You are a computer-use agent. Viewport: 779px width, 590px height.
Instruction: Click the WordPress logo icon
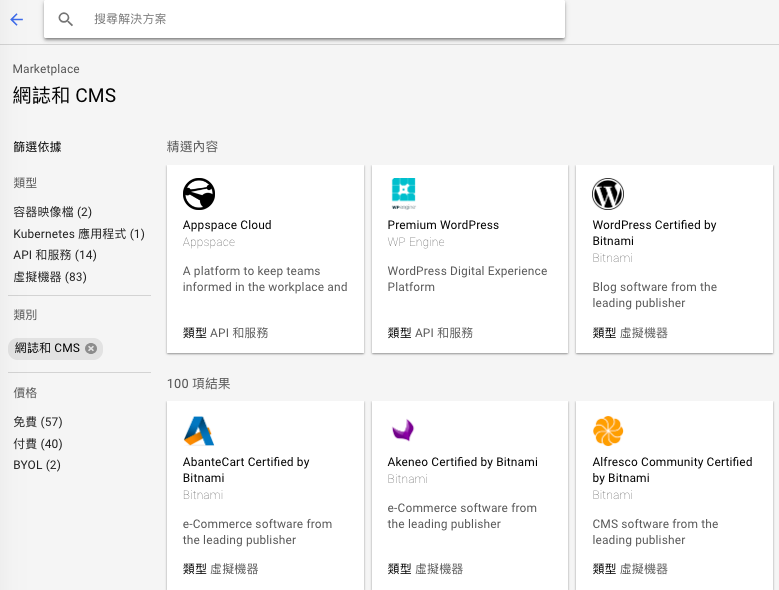click(608, 194)
